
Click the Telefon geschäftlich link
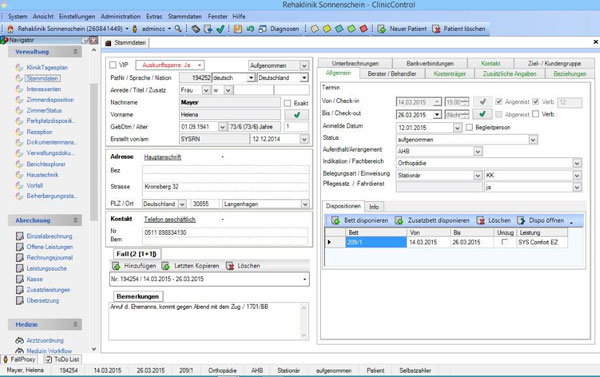(170, 219)
